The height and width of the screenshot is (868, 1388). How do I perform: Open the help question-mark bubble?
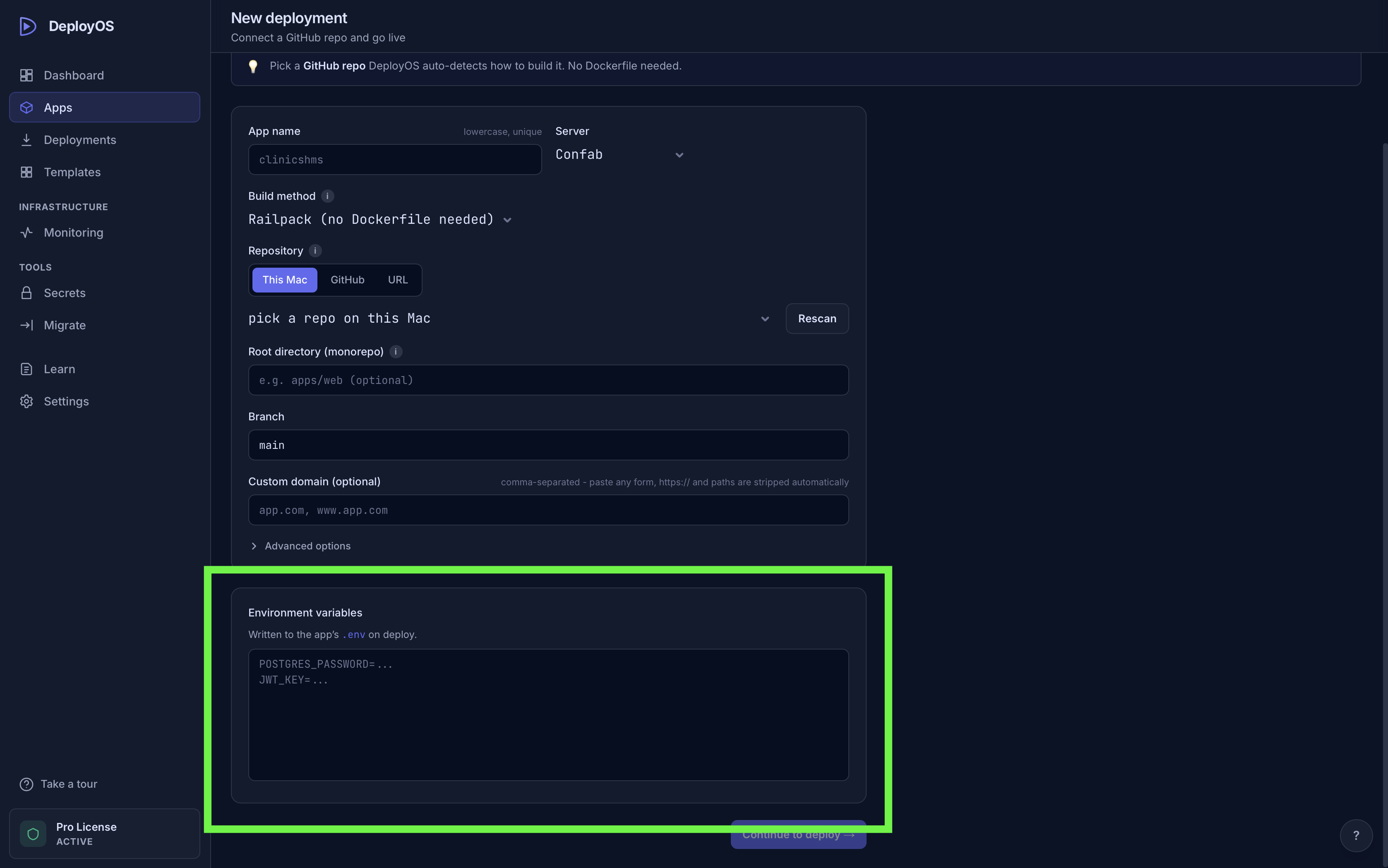click(1357, 836)
